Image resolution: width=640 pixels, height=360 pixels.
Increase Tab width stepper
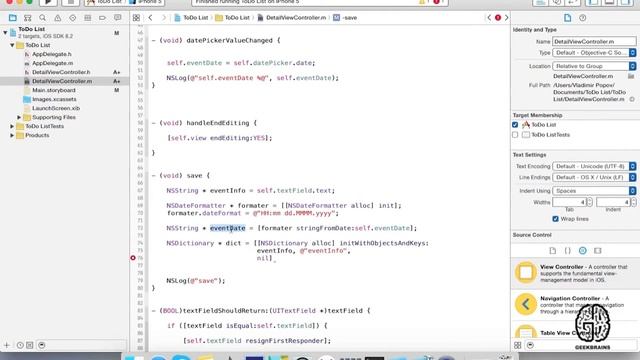[589, 200]
